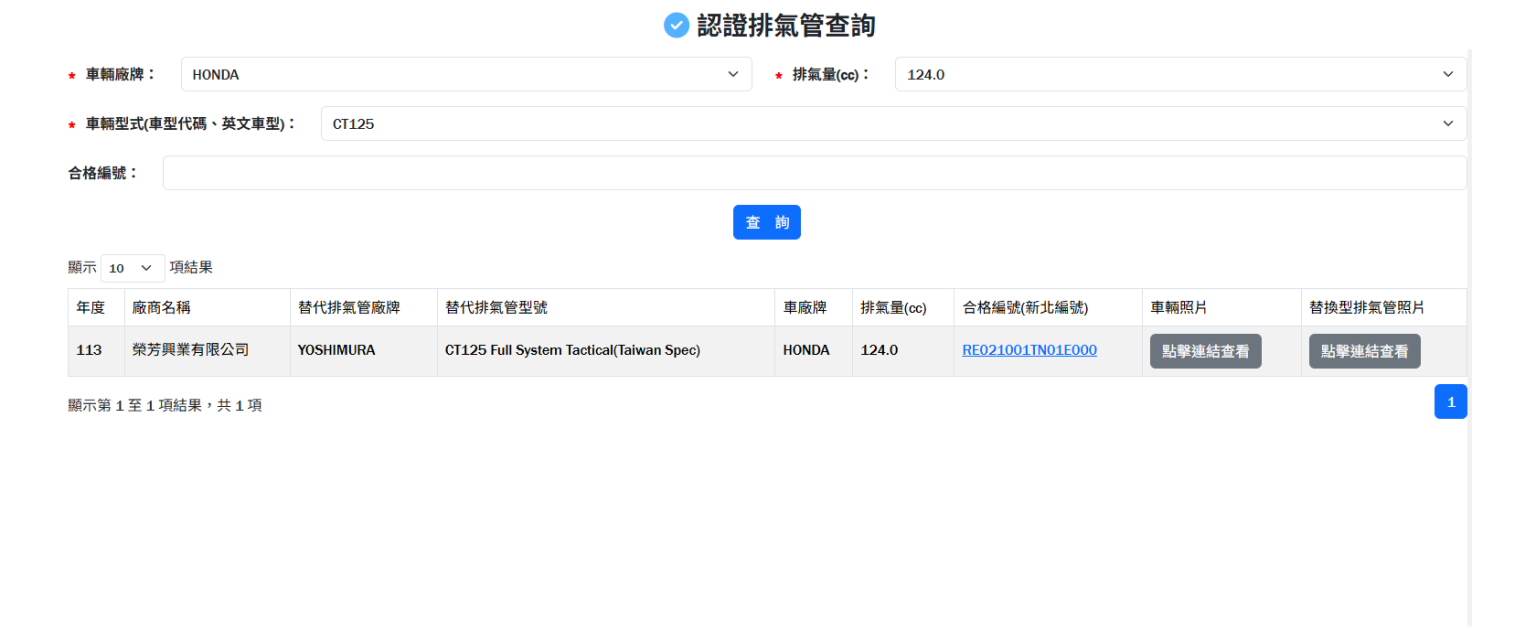Sort by the 年度 column header
The width and height of the screenshot is (1536, 631).
tap(91, 308)
